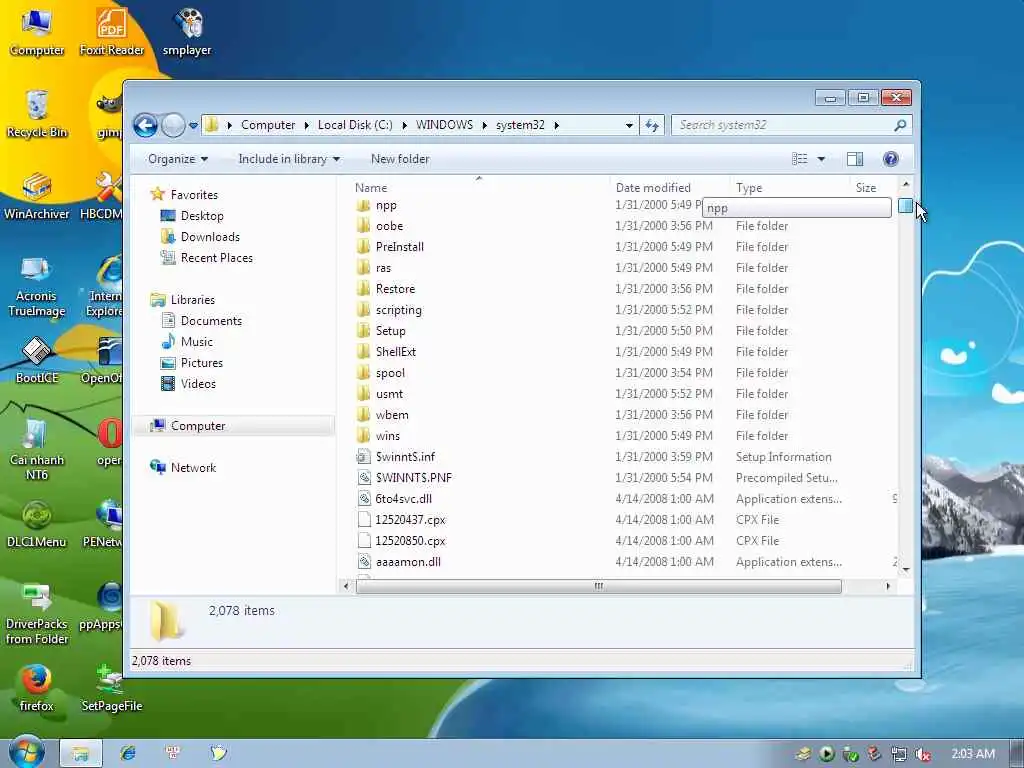Click the Refresh button beside address bar
The image size is (1024, 768).
[x=652, y=125]
